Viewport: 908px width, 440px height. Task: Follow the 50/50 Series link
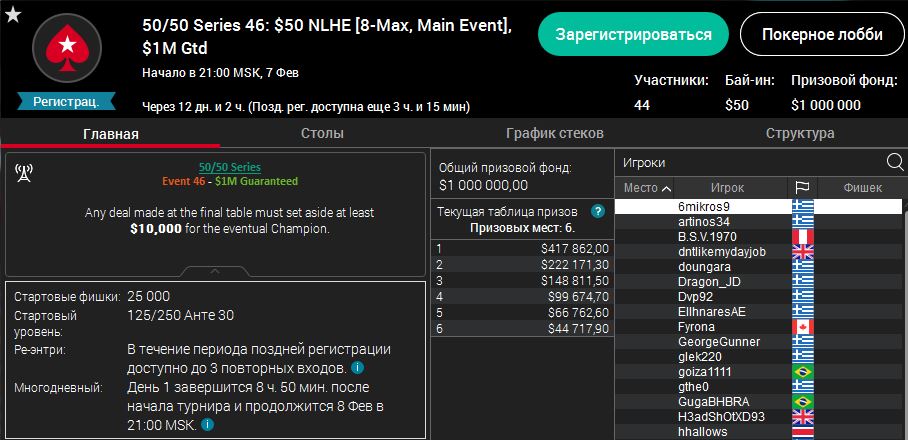[230, 167]
